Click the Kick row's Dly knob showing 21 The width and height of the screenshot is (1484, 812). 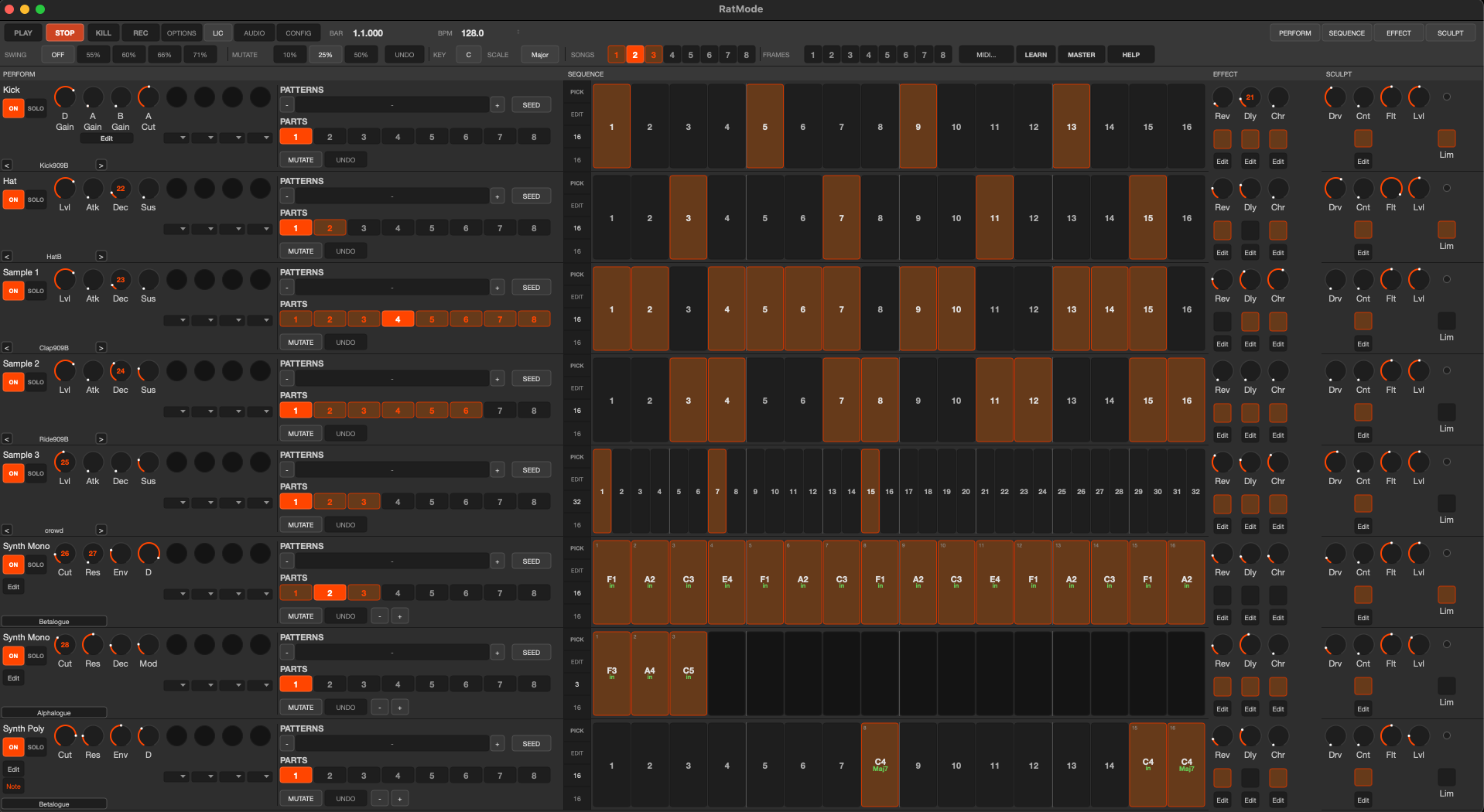click(1250, 97)
